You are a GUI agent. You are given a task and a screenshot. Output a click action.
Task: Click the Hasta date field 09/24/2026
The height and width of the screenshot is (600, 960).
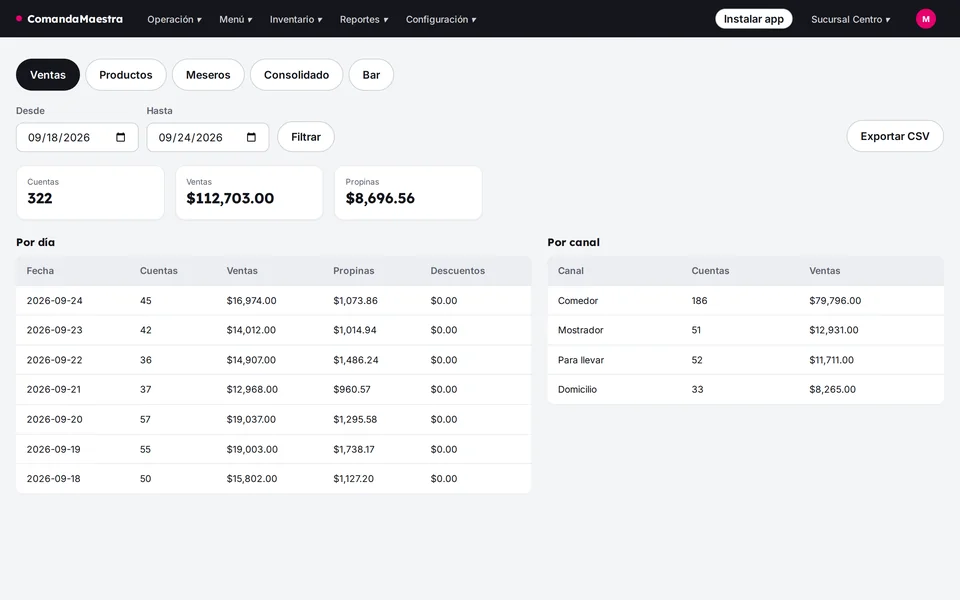point(208,137)
